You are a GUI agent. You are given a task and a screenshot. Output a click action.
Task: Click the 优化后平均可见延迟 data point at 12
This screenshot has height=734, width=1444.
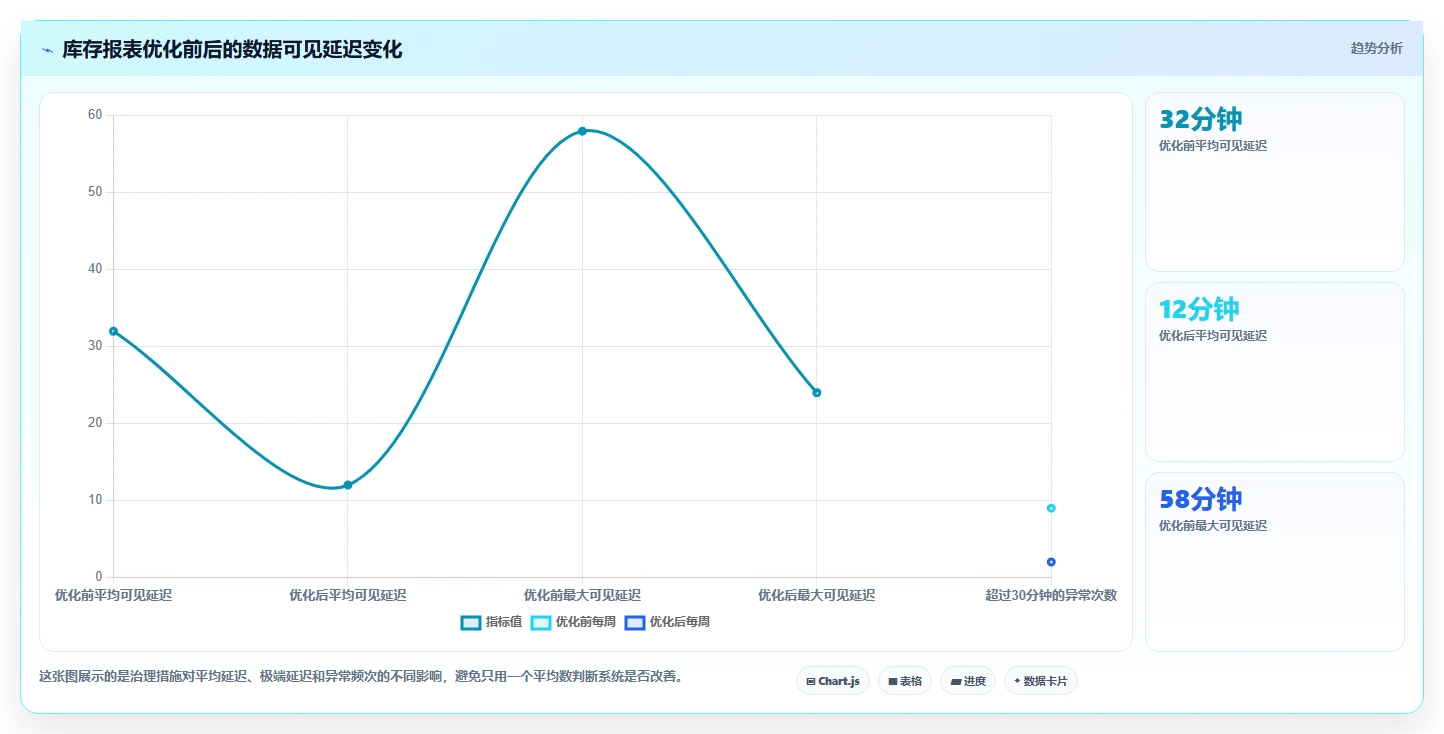tap(348, 485)
